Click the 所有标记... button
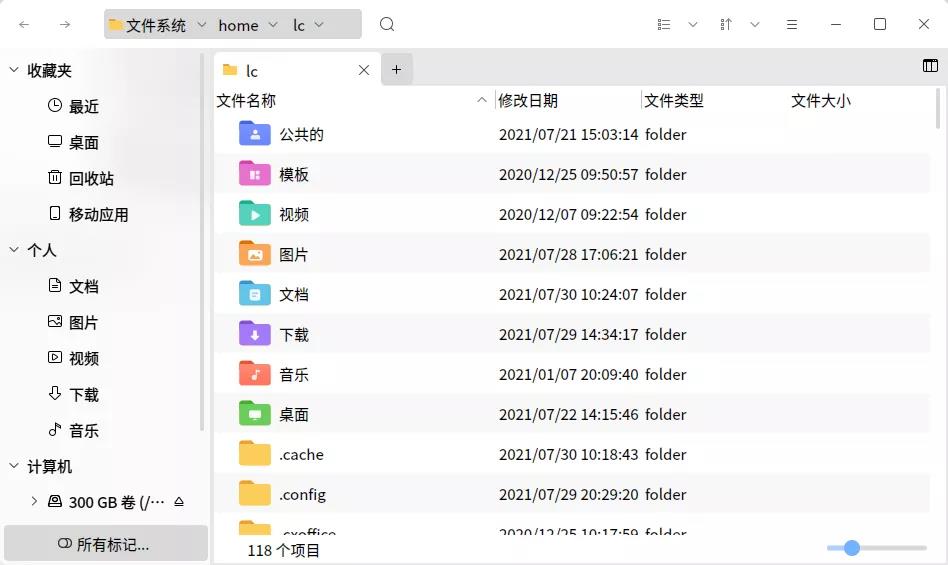This screenshot has width=948, height=565. tap(106, 543)
